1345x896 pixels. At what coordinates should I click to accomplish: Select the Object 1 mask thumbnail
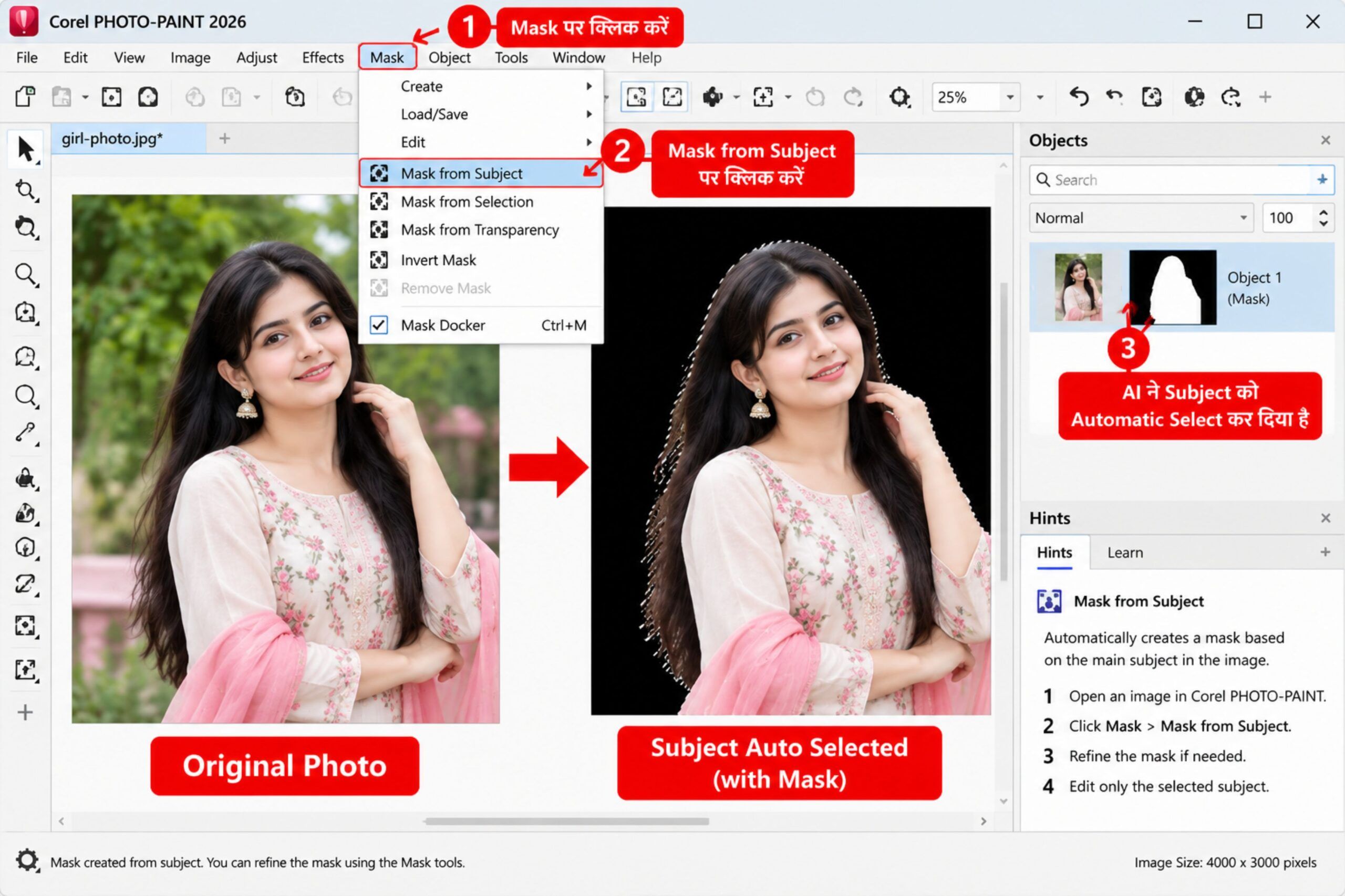1172,287
